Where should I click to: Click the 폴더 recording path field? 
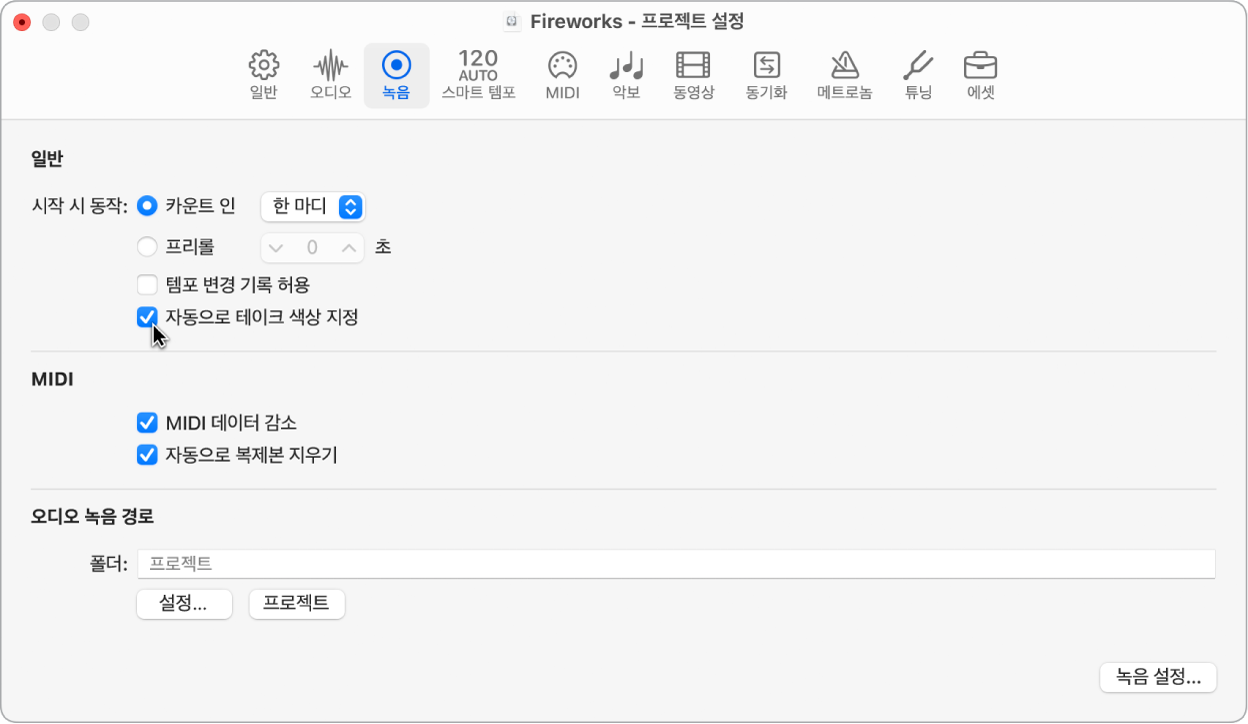[675, 564]
